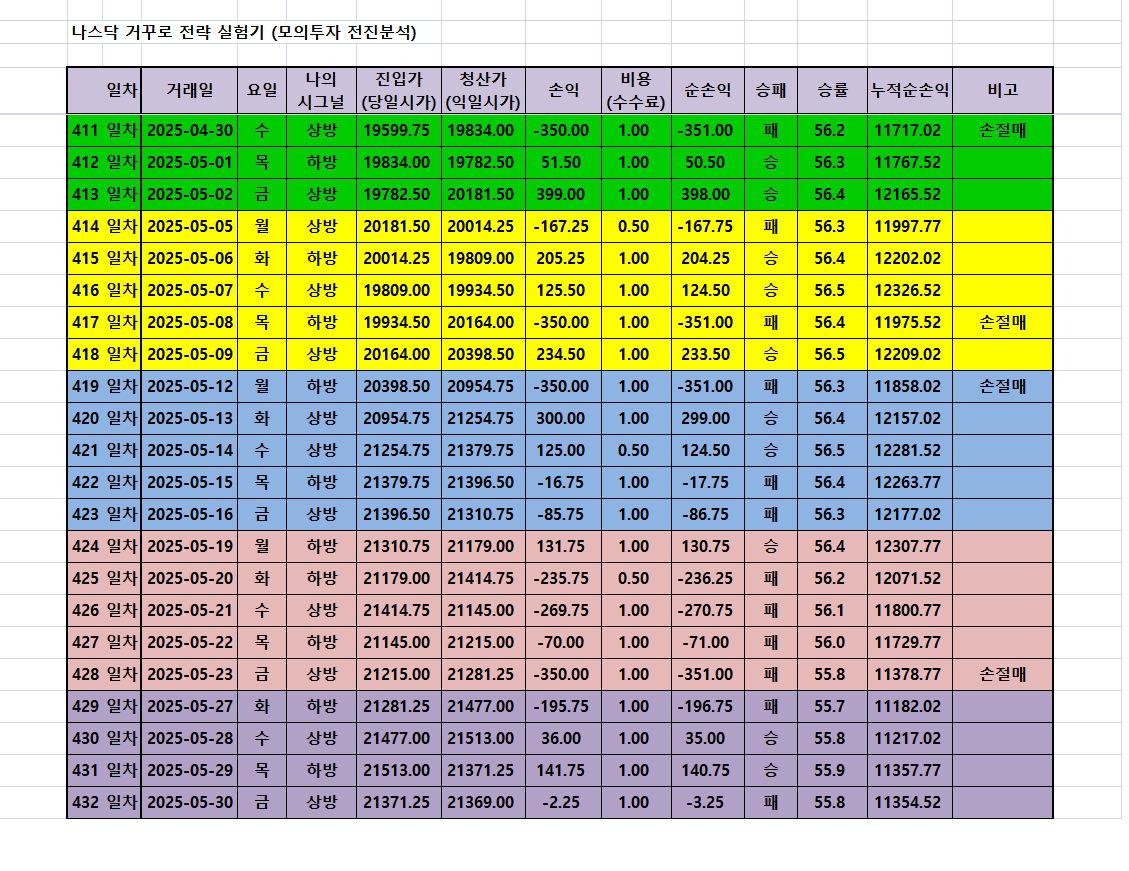Select net loss cell -86.75

point(708,515)
